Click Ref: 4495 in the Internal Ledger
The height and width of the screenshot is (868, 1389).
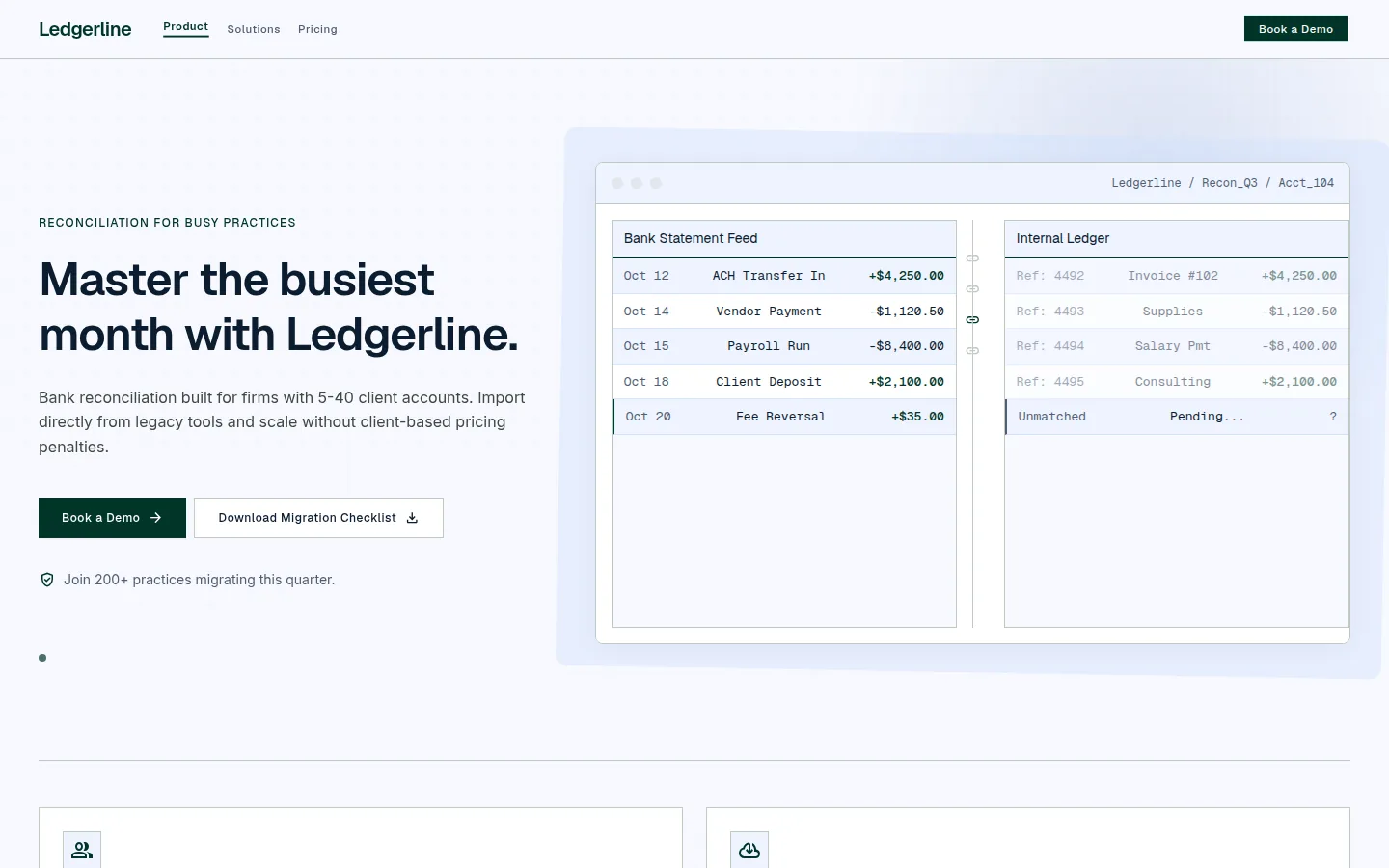(1050, 382)
